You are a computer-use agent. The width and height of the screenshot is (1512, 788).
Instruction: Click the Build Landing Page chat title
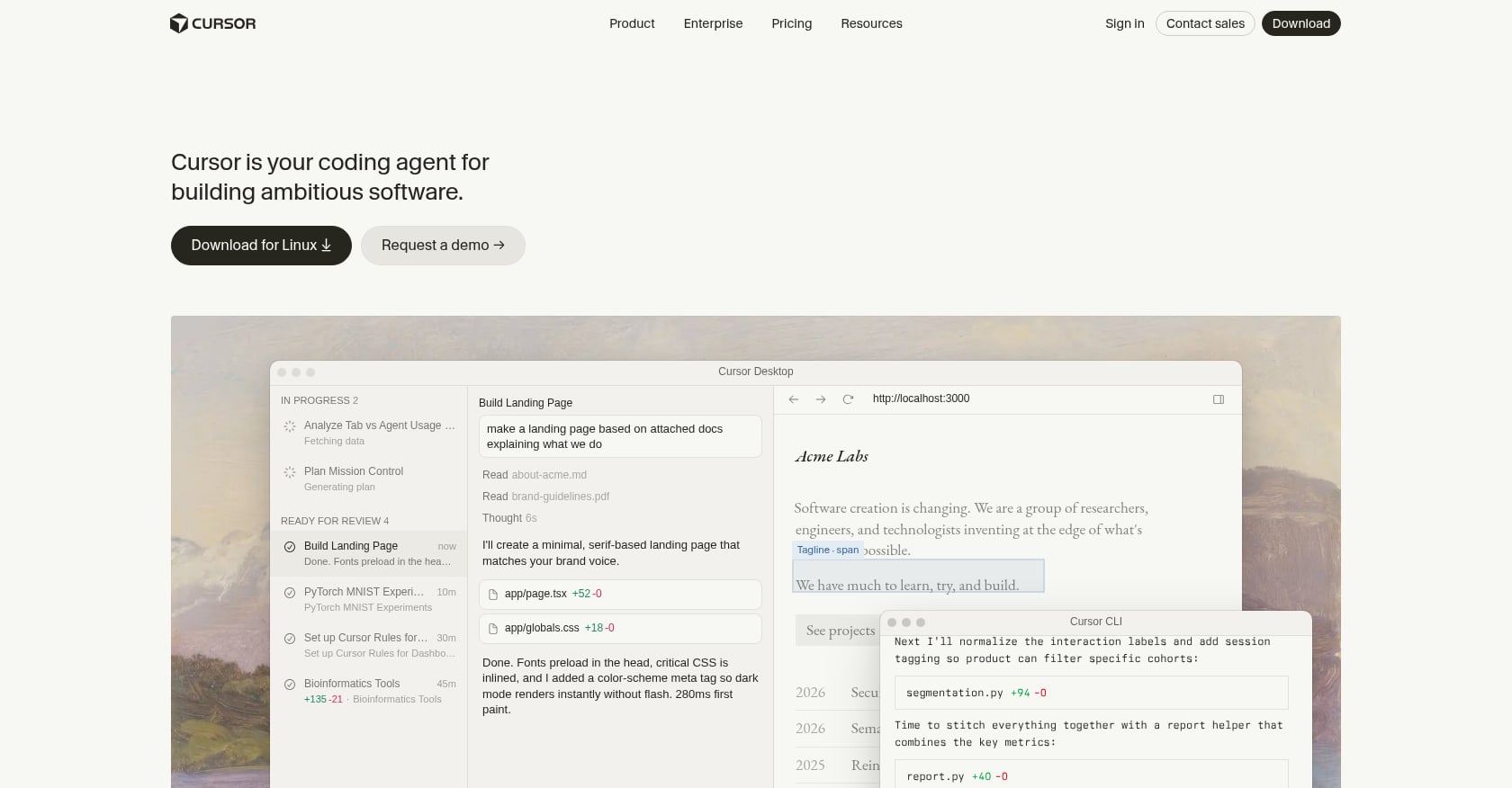click(x=526, y=403)
